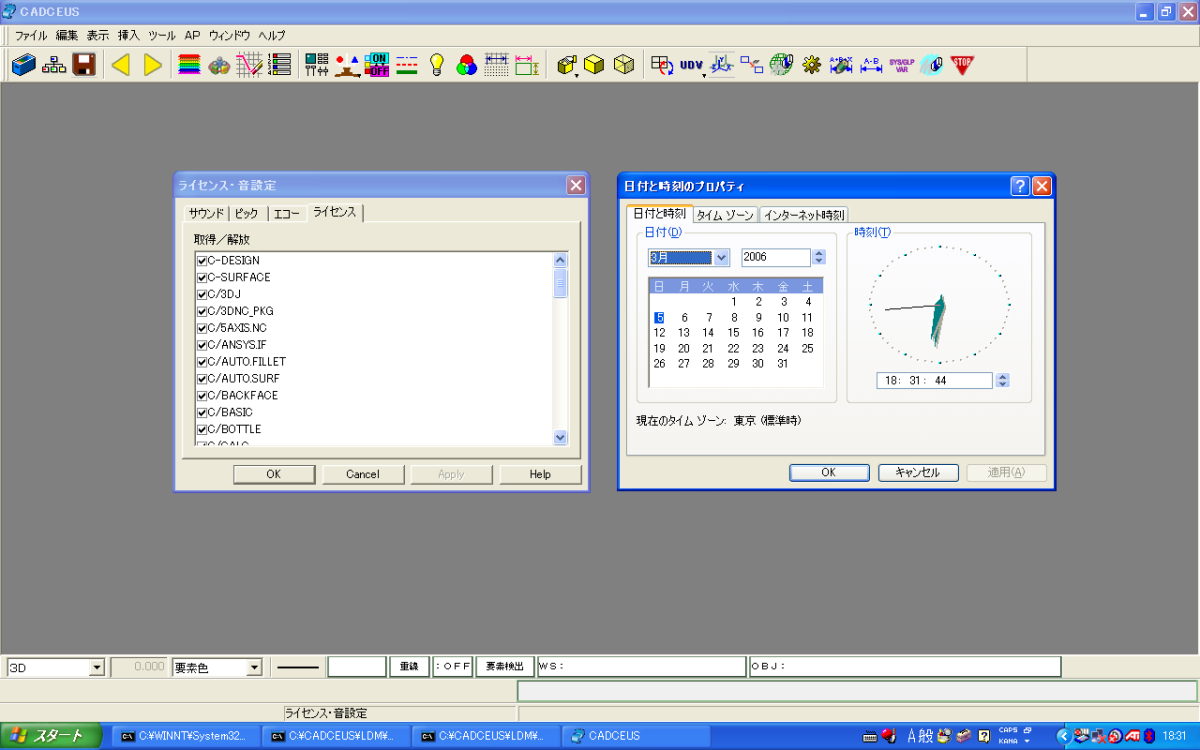This screenshot has width=1200, height=750.
Task: Click the license list scroll down arrow
Action: coord(560,437)
